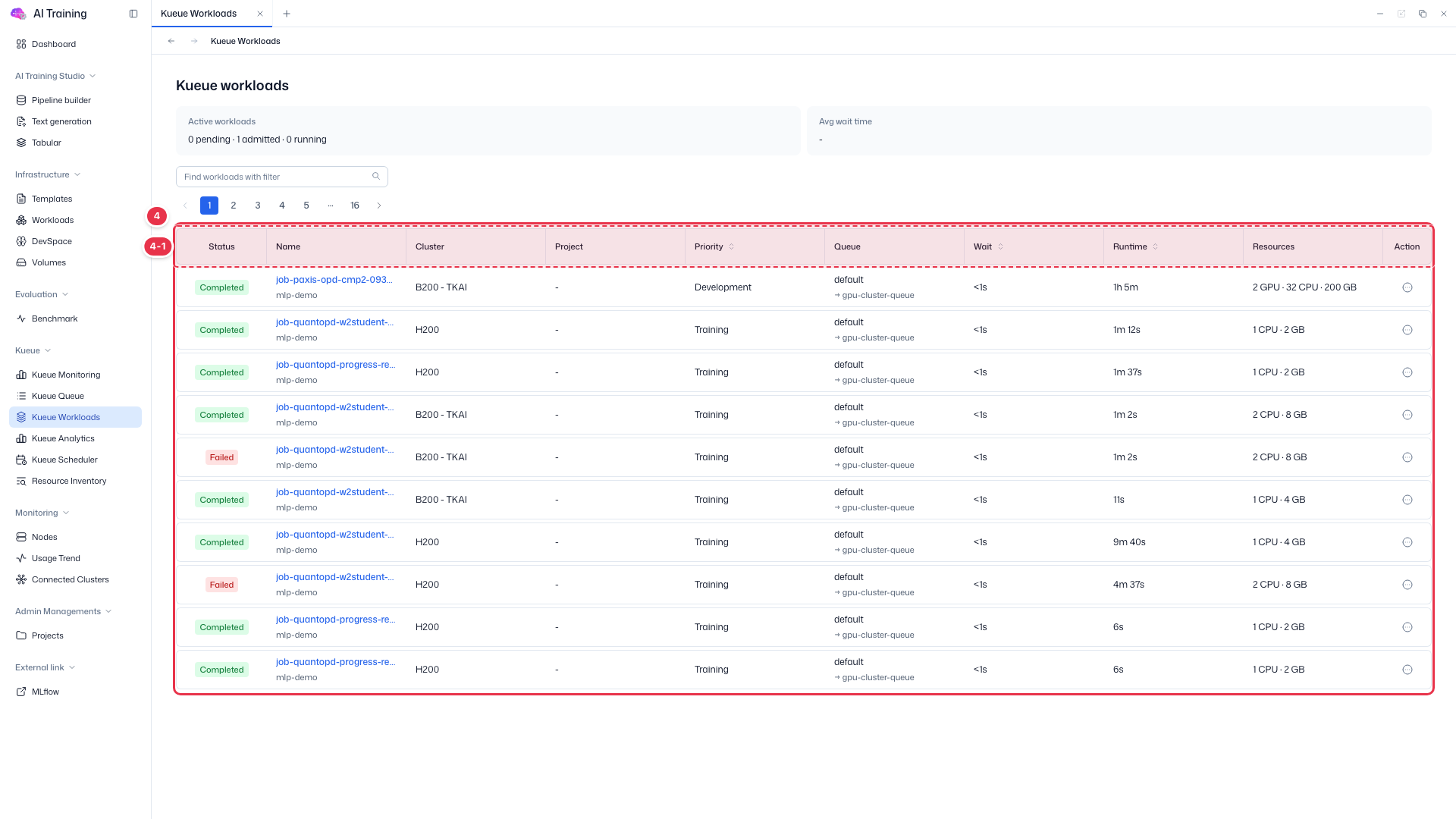Open the Dashboard sidebar item
Screen dimensions: 1456x819
click(x=75, y=44)
